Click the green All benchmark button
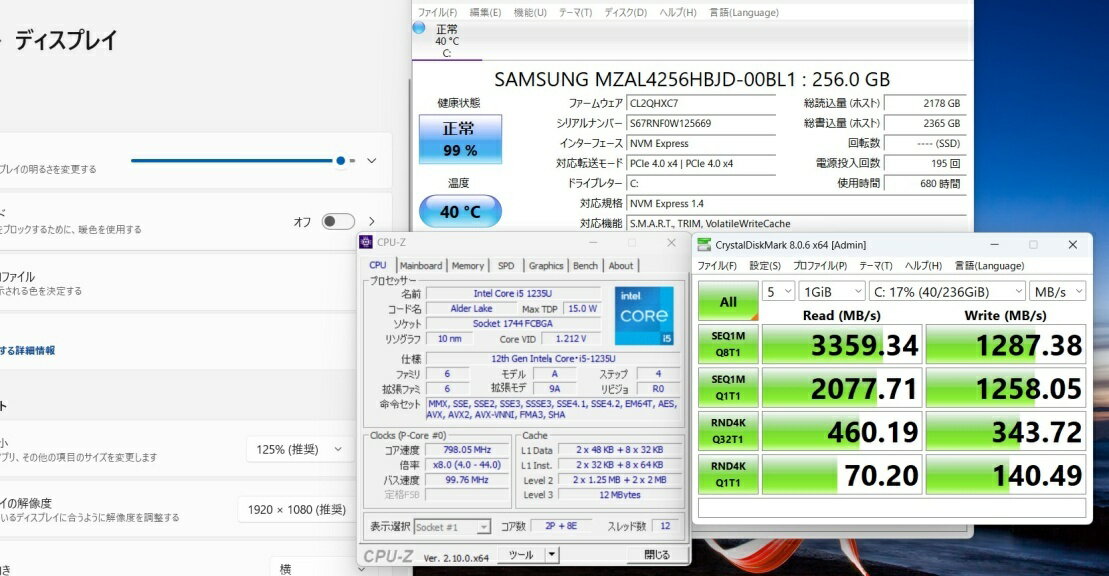This screenshot has height=576, width=1109. click(x=728, y=301)
